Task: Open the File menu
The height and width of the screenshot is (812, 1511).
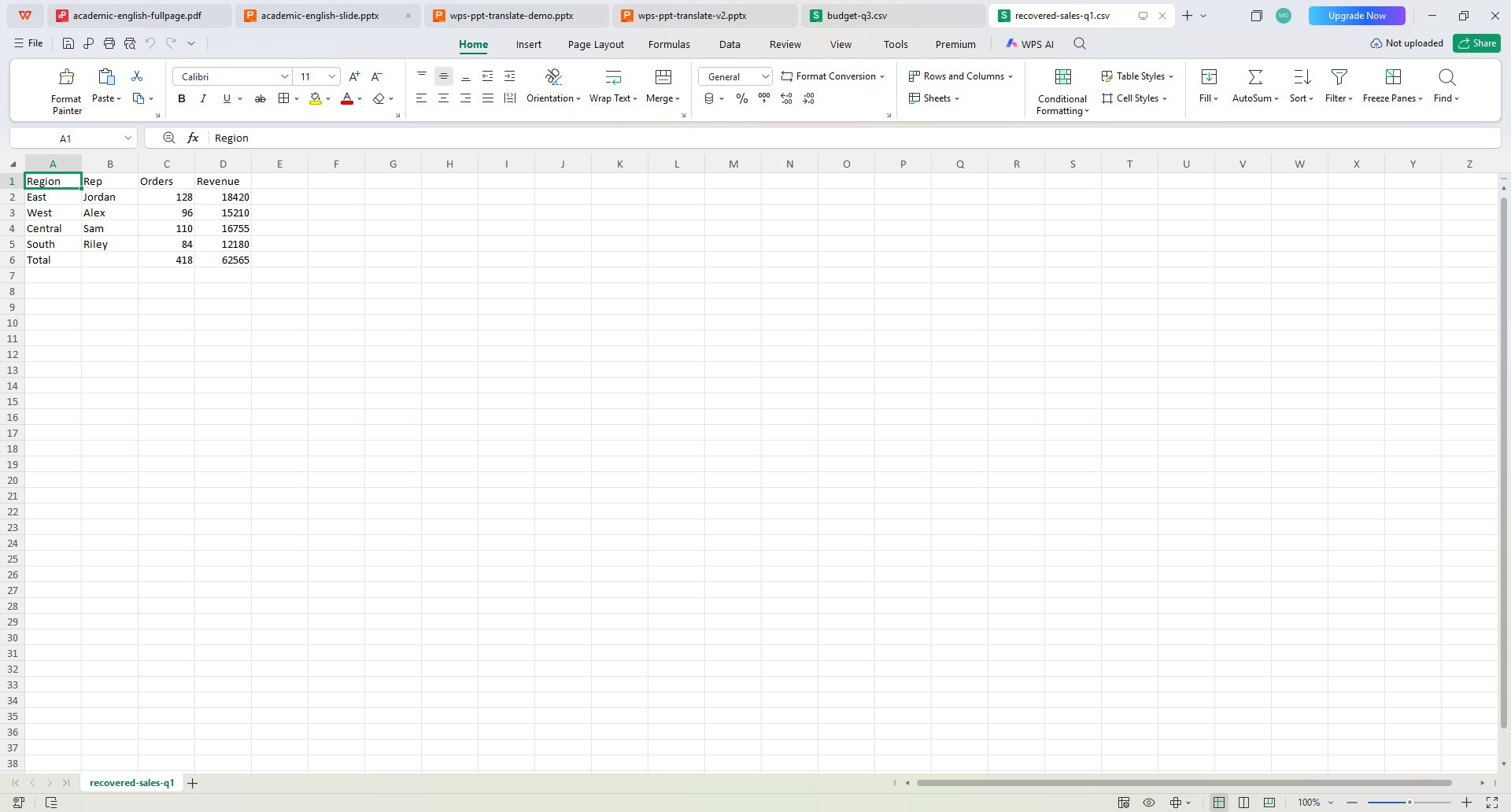Action: [x=29, y=43]
